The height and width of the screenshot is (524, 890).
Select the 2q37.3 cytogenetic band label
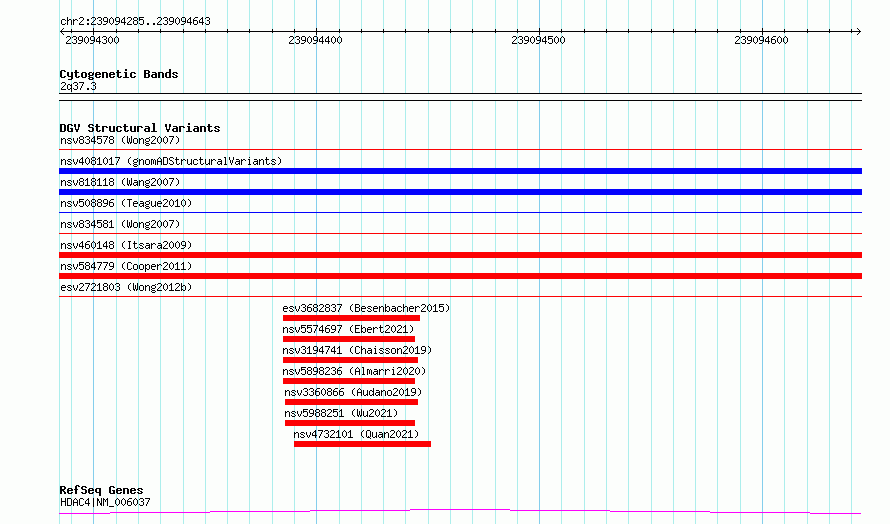click(78, 86)
